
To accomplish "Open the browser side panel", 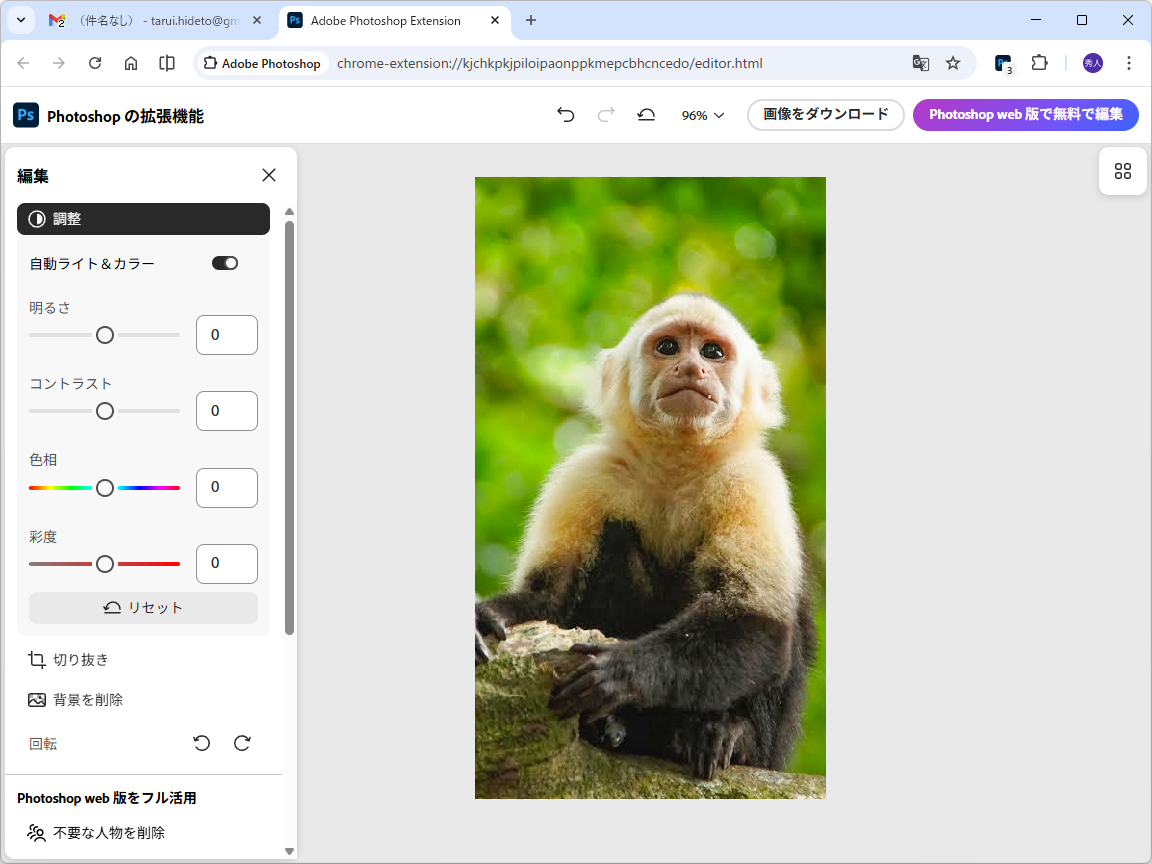I will click(x=167, y=63).
